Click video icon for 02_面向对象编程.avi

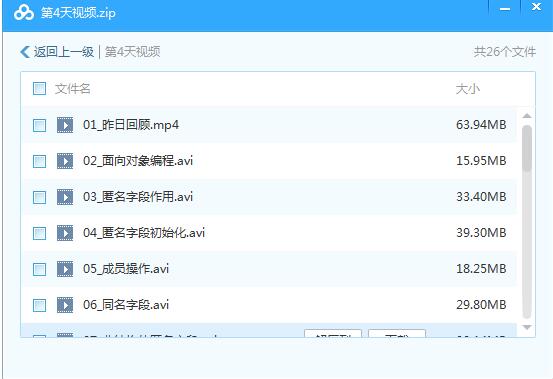(65, 161)
